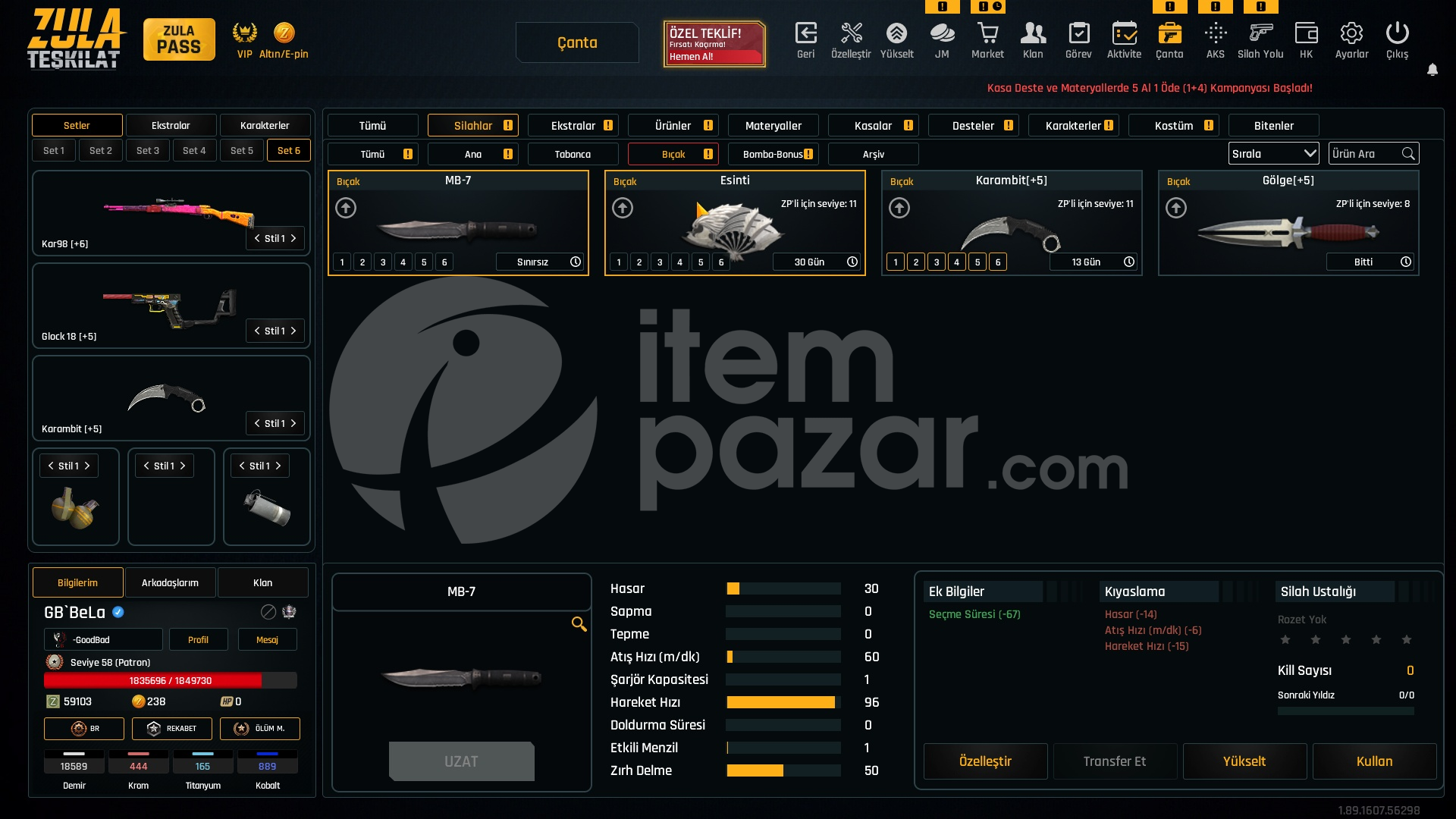Click the search icon in Ürün Ara

click(1408, 154)
